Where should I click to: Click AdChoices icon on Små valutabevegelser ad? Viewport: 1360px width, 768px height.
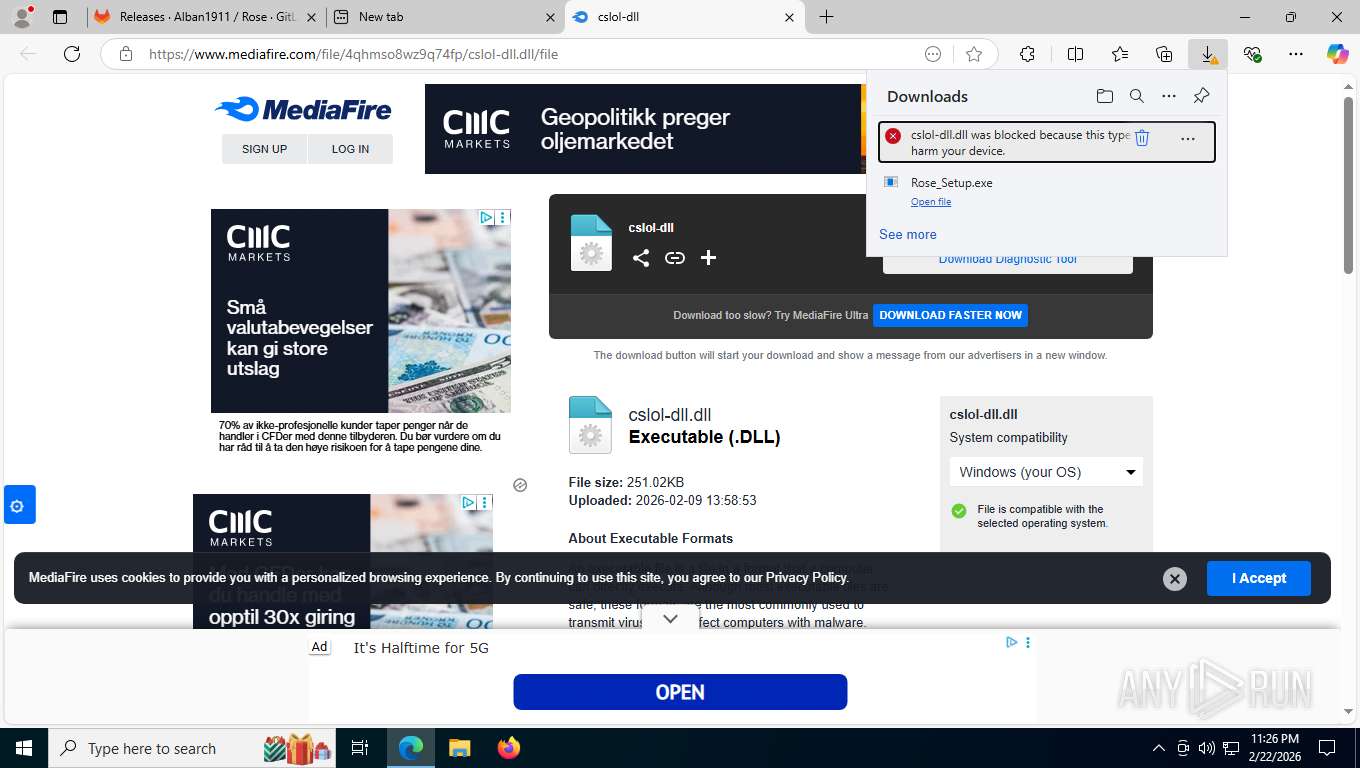tap(485, 217)
